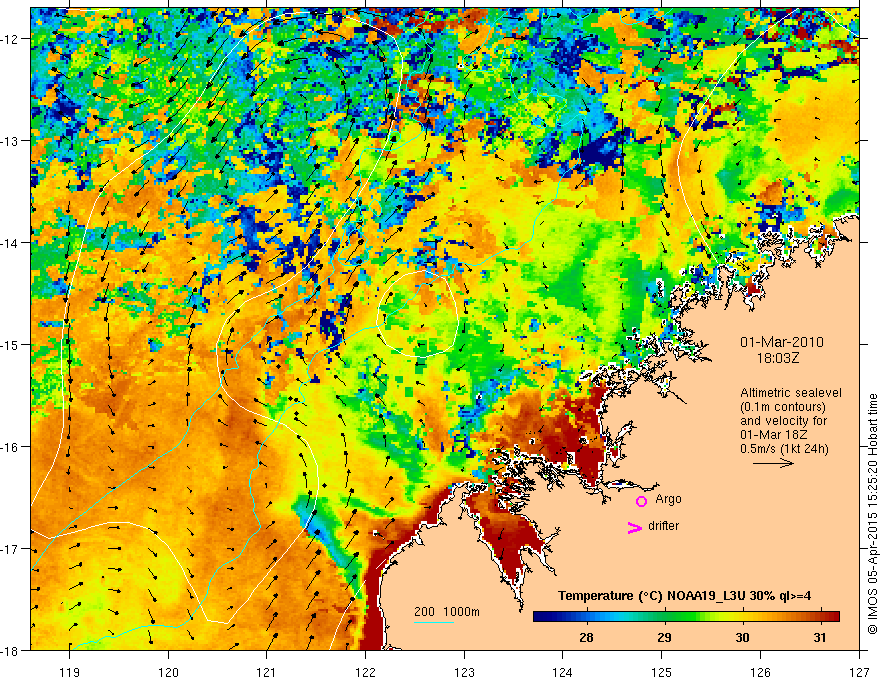
Task: Click the '01-Mar 18Z' legend text
Action: [x=772, y=435]
